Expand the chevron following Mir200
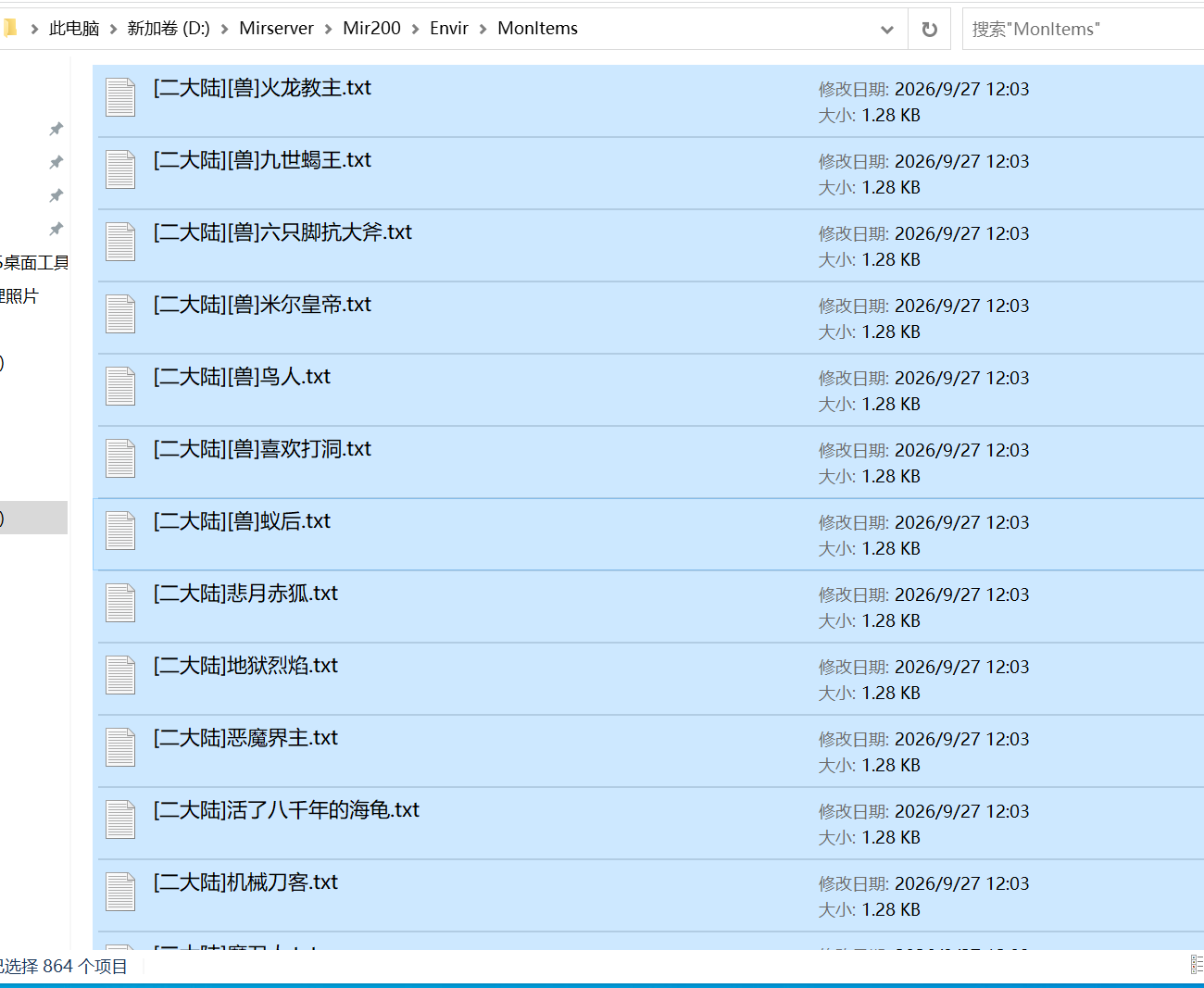This screenshot has width=1204, height=988. 416,29
